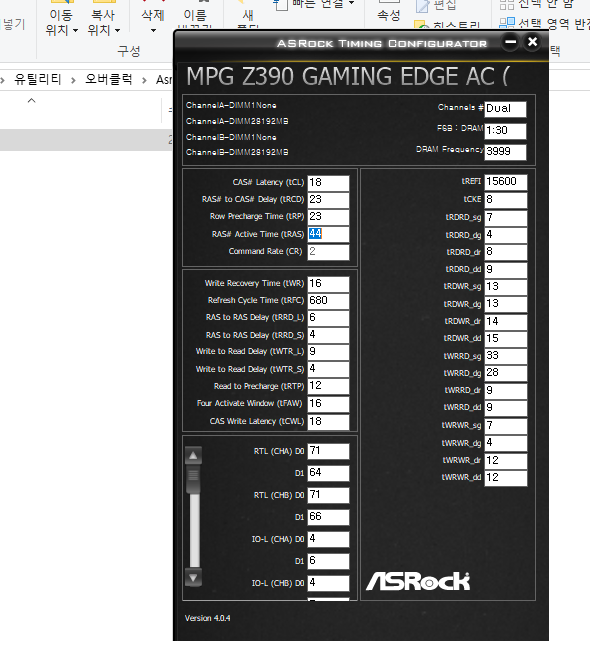Click the tRRD_S field showing 4
Viewport: 590px width, 664px height.
(328, 335)
